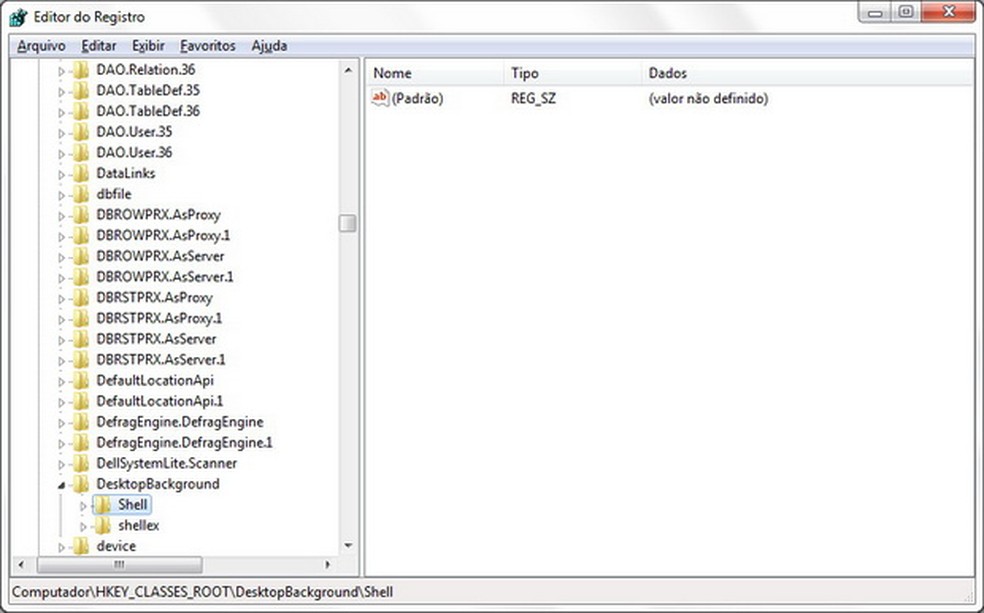Expand the DellSystemLite.Scanner key
The height and width of the screenshot is (613, 984).
(x=62, y=464)
